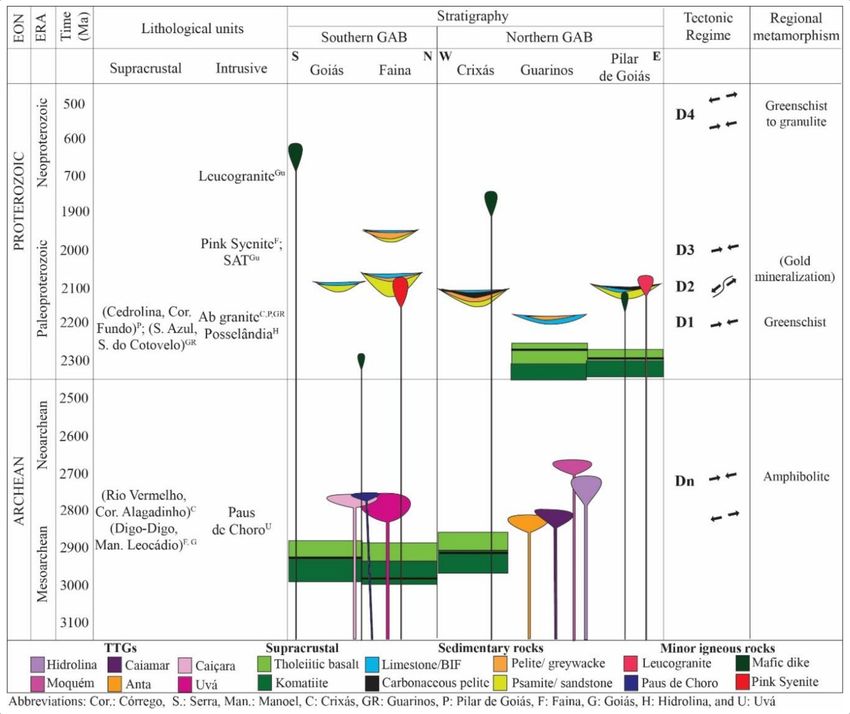Click the D4 tectonic regime label
This screenshot has height=714, width=850.
pos(685,114)
